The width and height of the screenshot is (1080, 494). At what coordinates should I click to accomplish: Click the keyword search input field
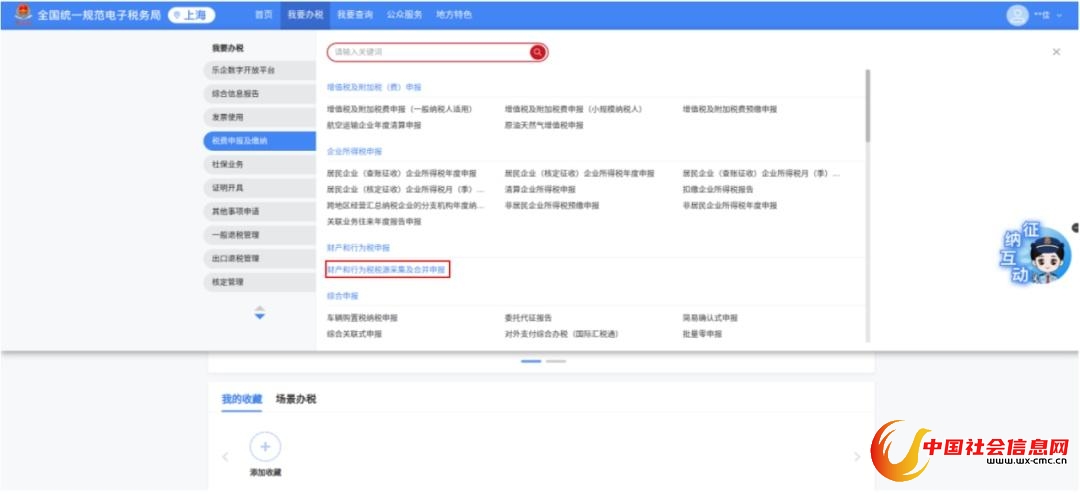(x=430, y=52)
